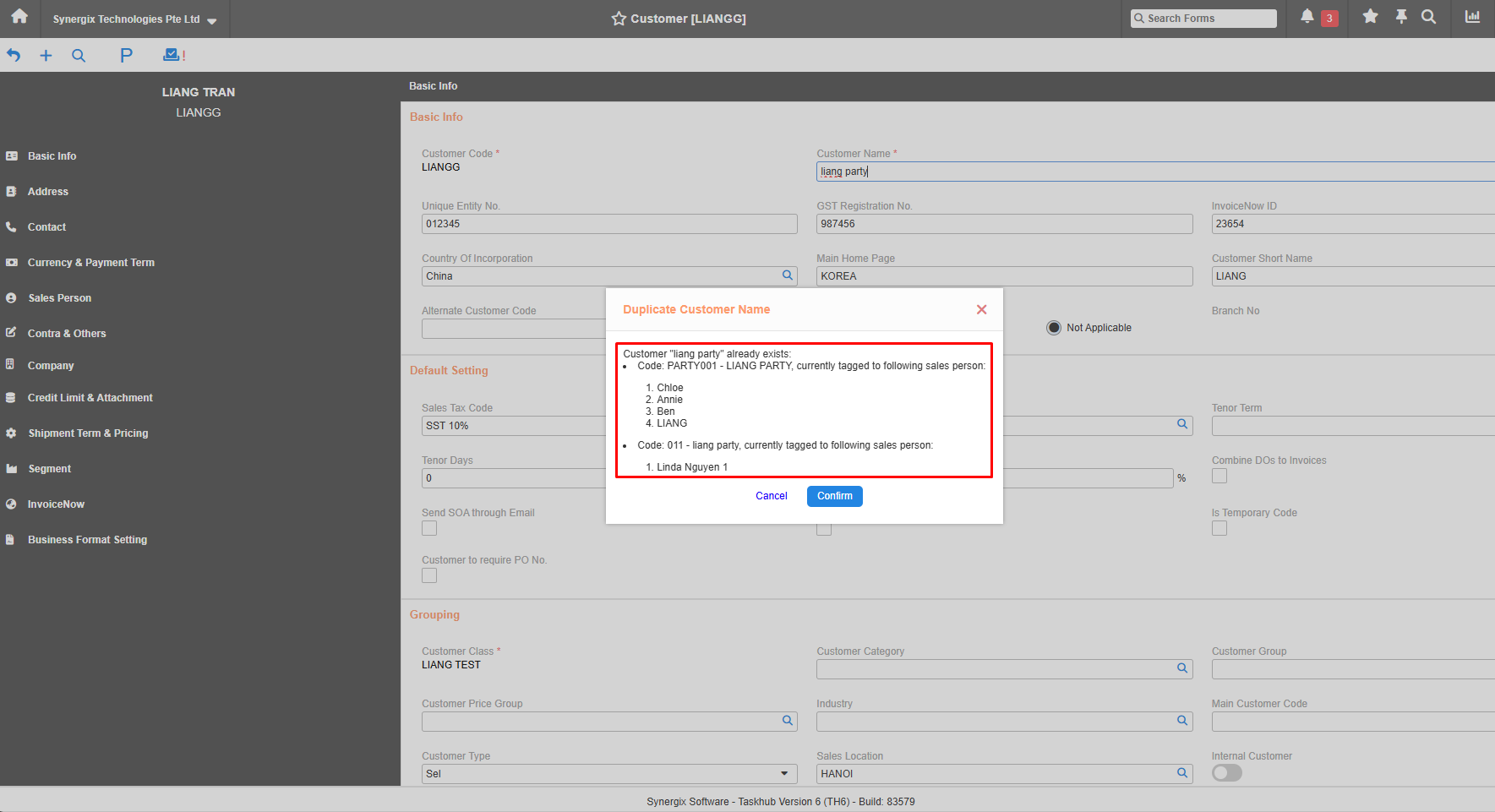Click the undo arrow icon in toolbar

coord(14,55)
